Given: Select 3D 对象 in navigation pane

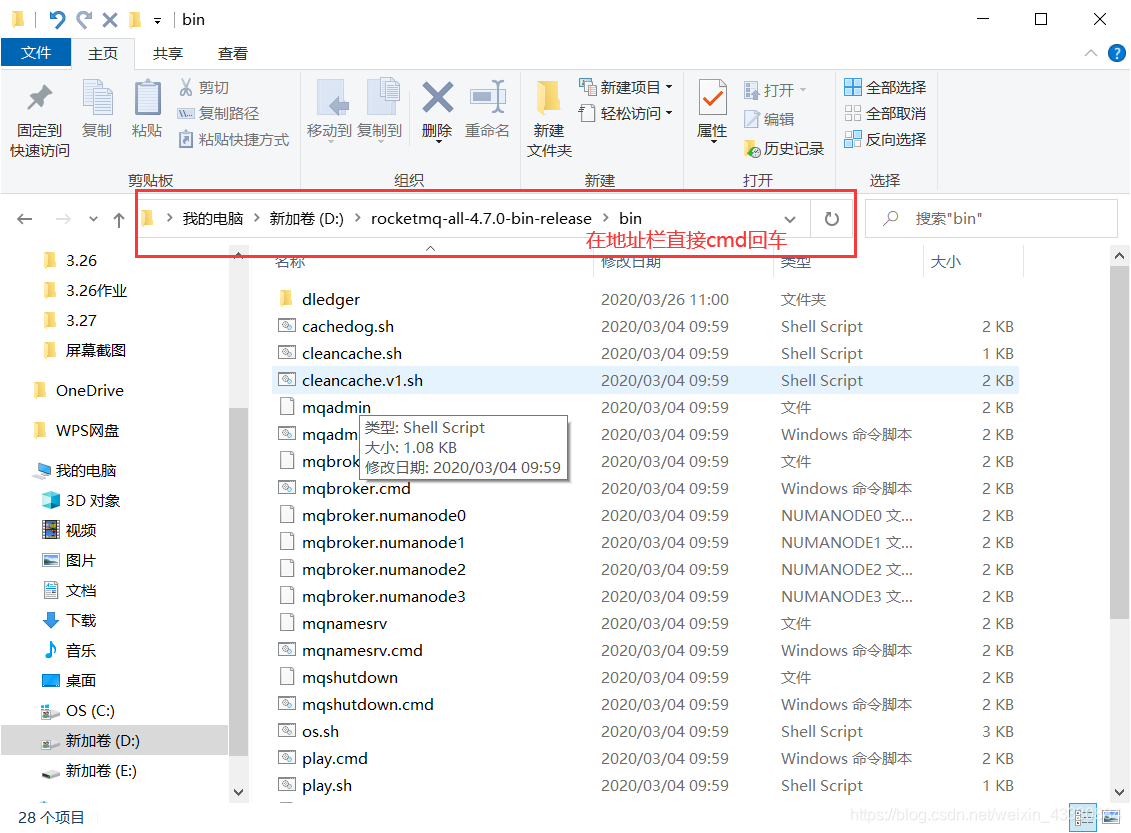Looking at the screenshot, I should click(x=92, y=501).
